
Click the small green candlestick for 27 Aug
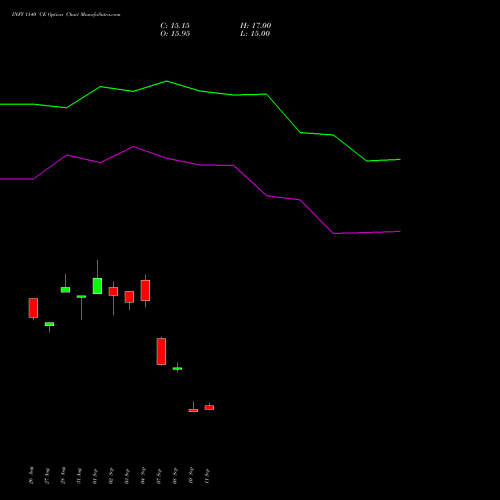[49, 324]
